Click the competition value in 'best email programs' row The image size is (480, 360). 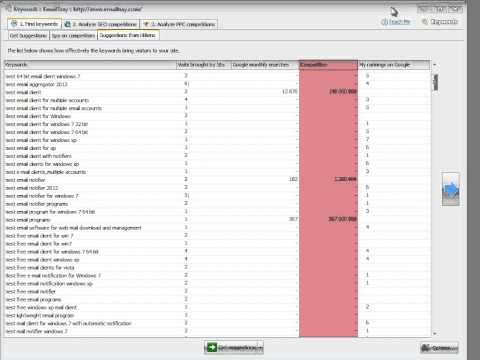[x=342, y=219]
